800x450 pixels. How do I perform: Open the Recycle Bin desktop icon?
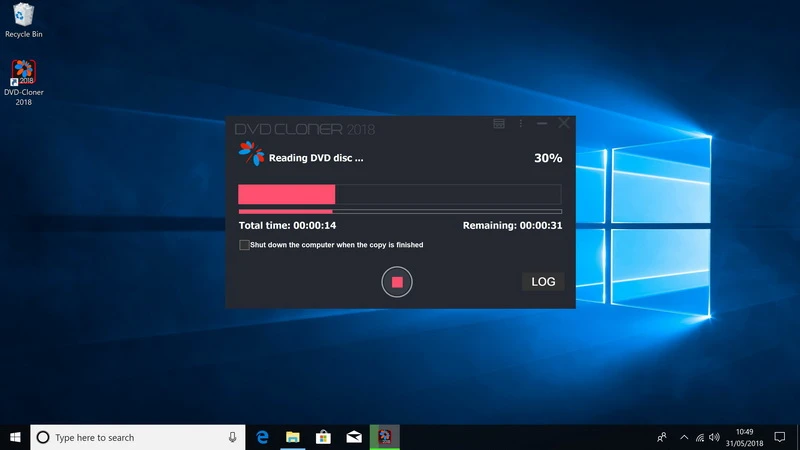[23, 20]
